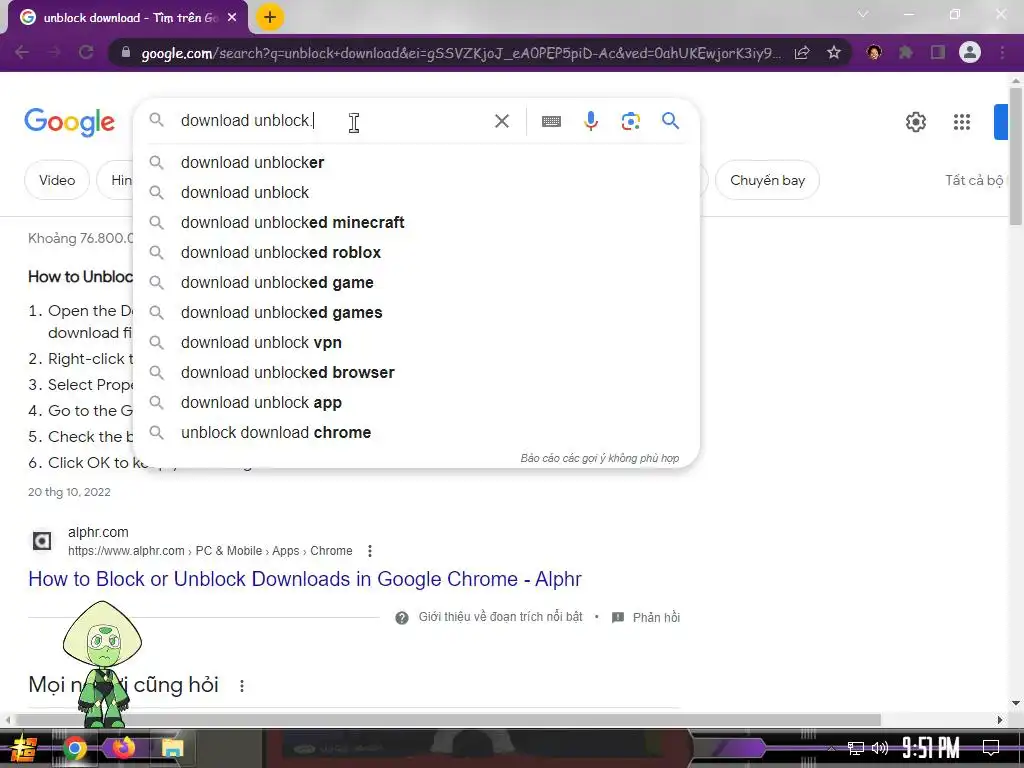Open File Explorer from the taskbar
The height and width of the screenshot is (768, 1024).
[173, 748]
